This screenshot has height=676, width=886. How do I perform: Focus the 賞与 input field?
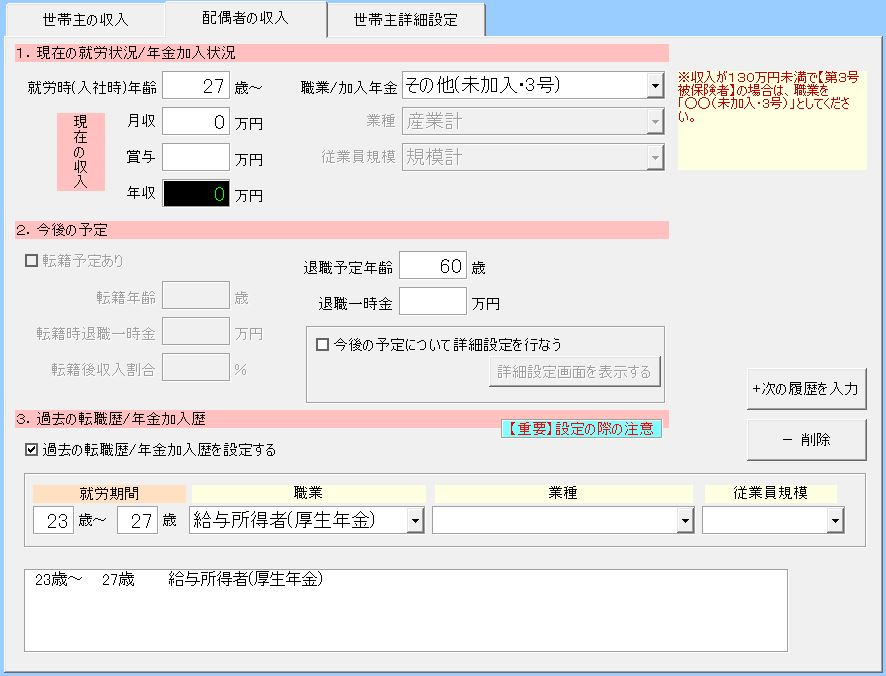196,157
